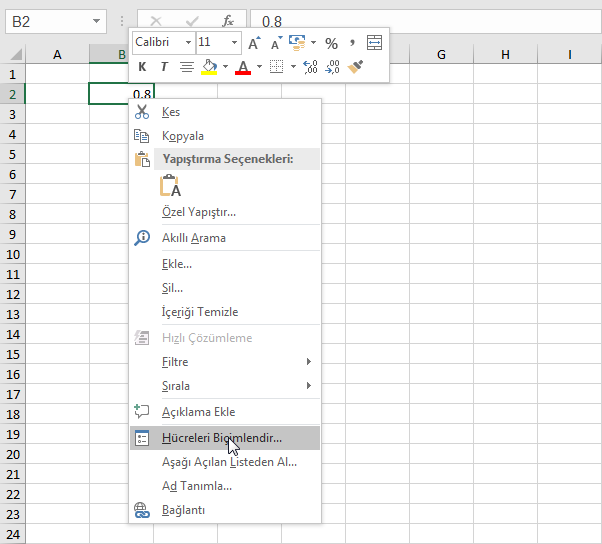Increase font size in mini toolbar

pos(254,43)
